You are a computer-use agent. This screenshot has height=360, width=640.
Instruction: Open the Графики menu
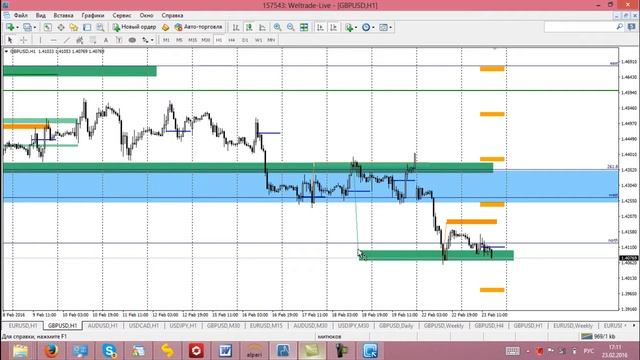pos(93,16)
